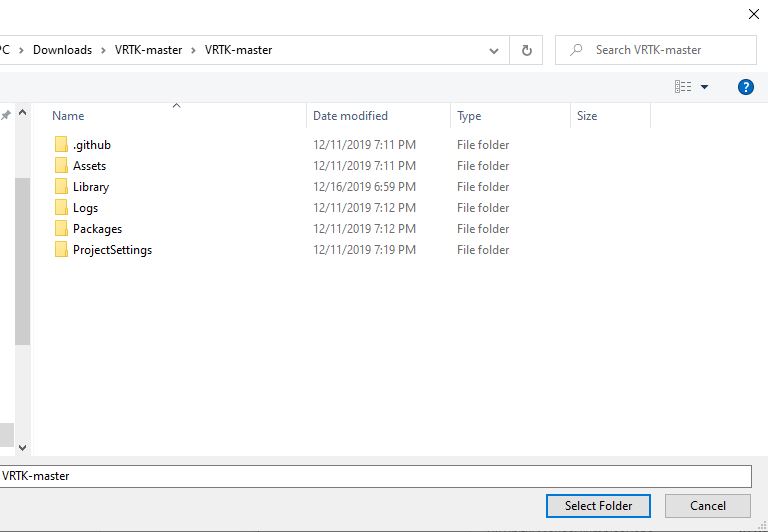Click the Logs folder icon
Screen dimensions: 768x532
(x=62, y=208)
